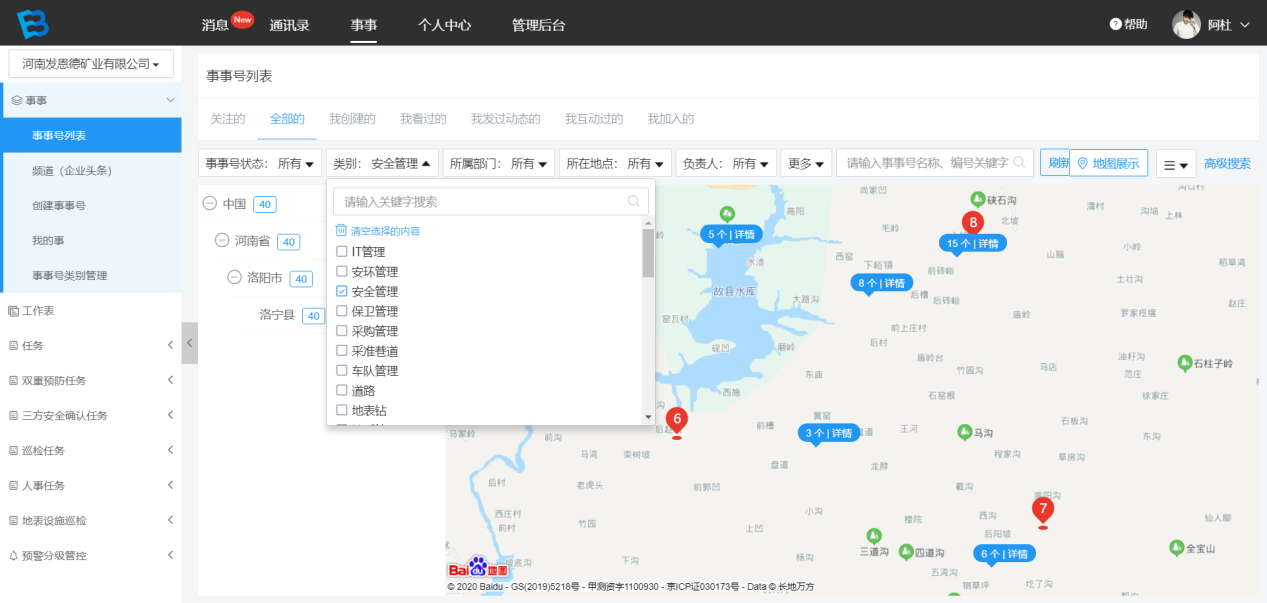Click the bell icon beside 预警分级管控

coord(13,556)
